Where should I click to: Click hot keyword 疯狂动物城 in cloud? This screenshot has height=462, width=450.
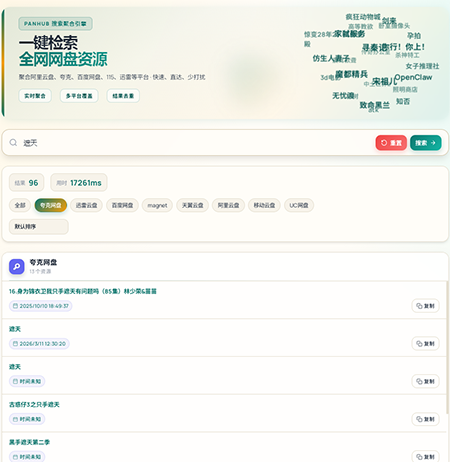coord(363,17)
